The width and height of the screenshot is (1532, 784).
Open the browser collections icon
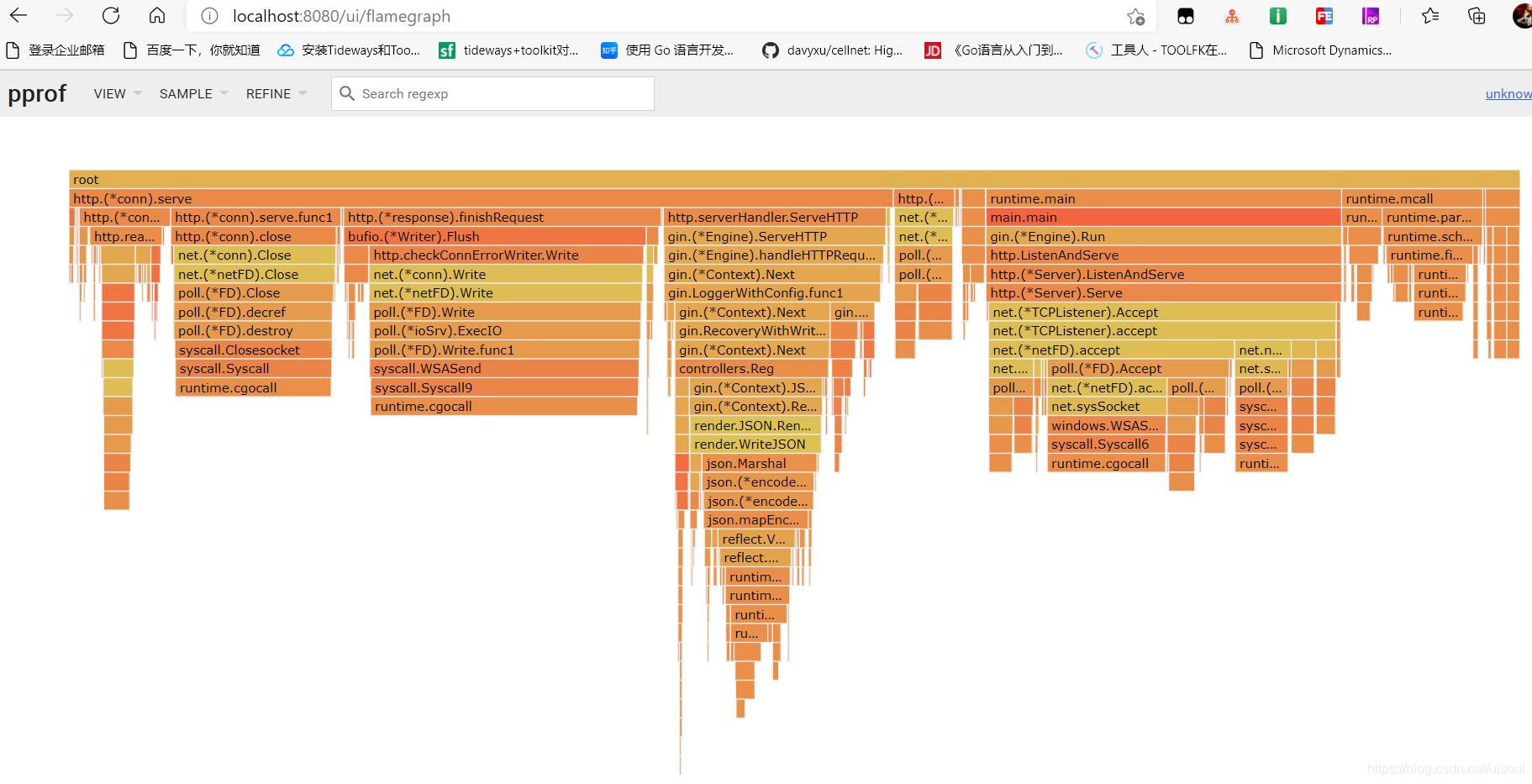tap(1477, 16)
